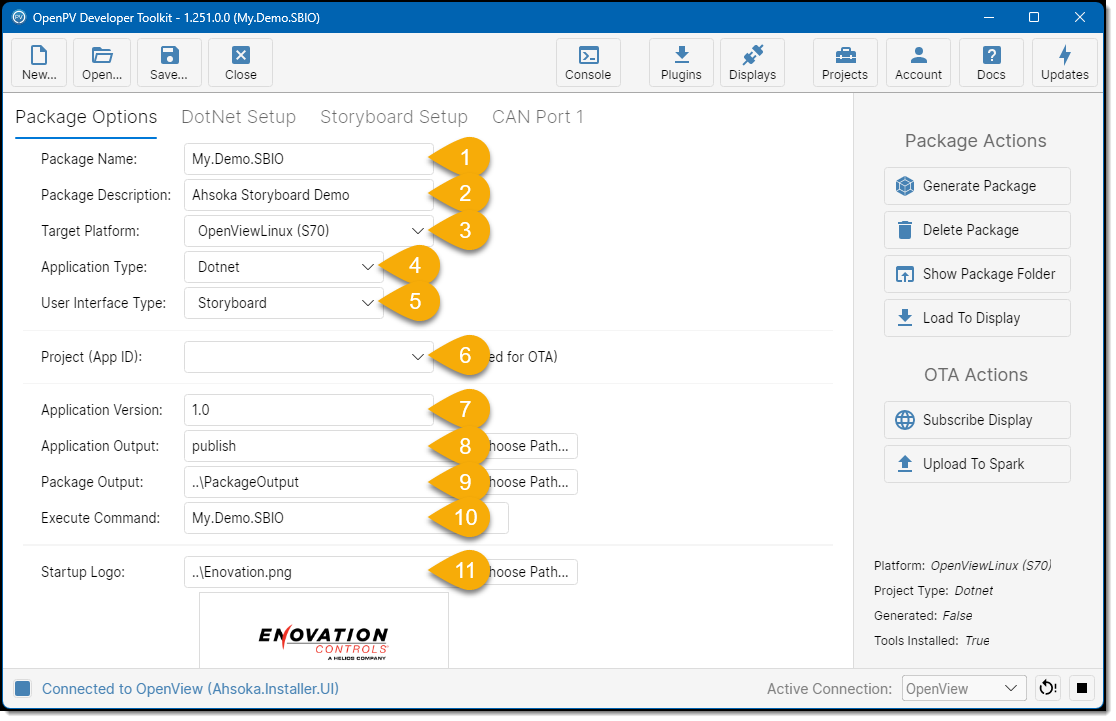Click the Delete Package button

(977, 230)
